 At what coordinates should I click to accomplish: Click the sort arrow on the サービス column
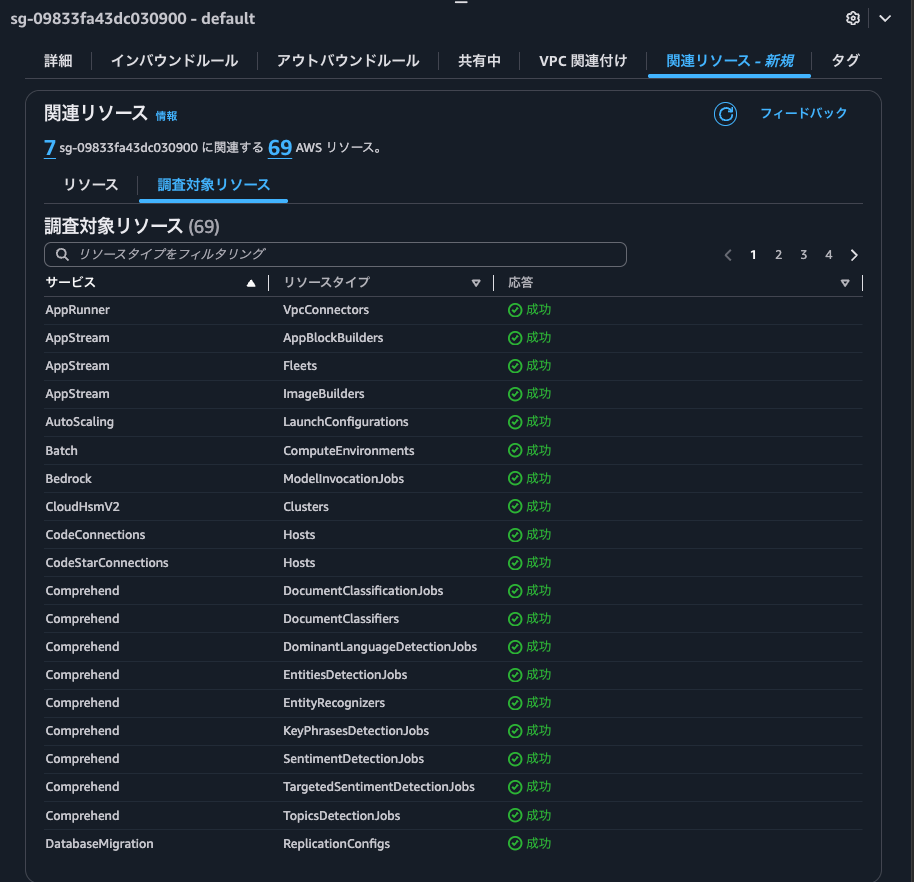tap(250, 282)
